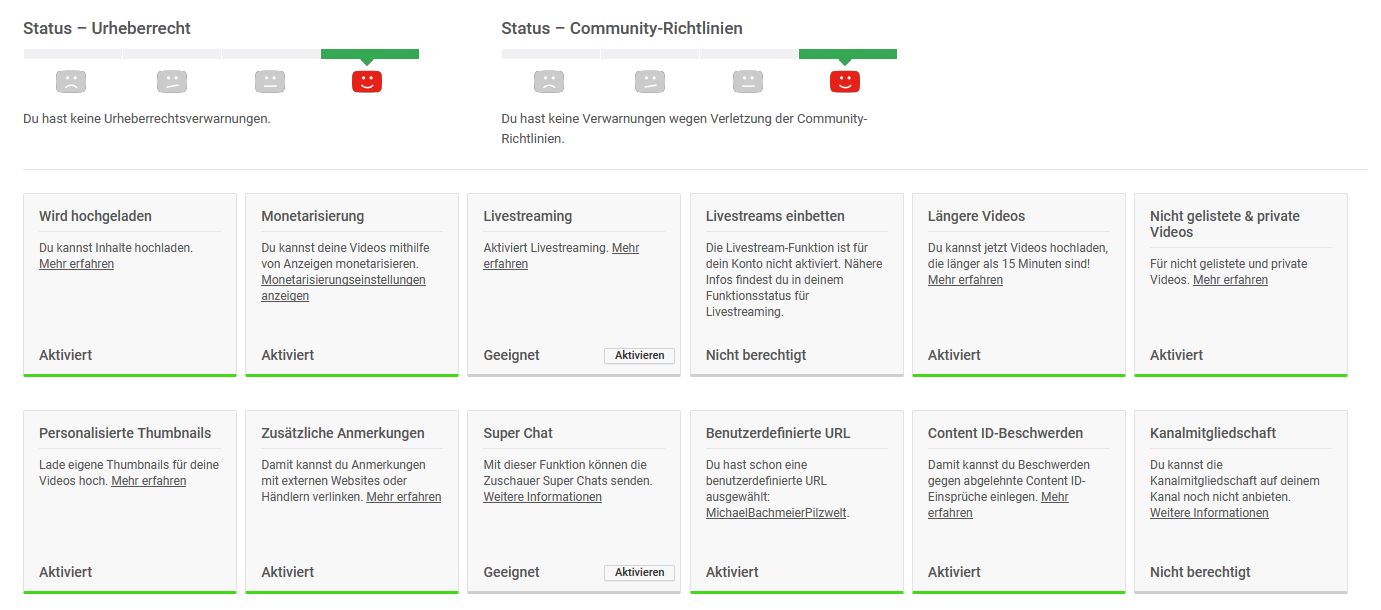Click the green Urheberrecht status bar segment
This screenshot has width=1381, height=610.
tap(369, 54)
